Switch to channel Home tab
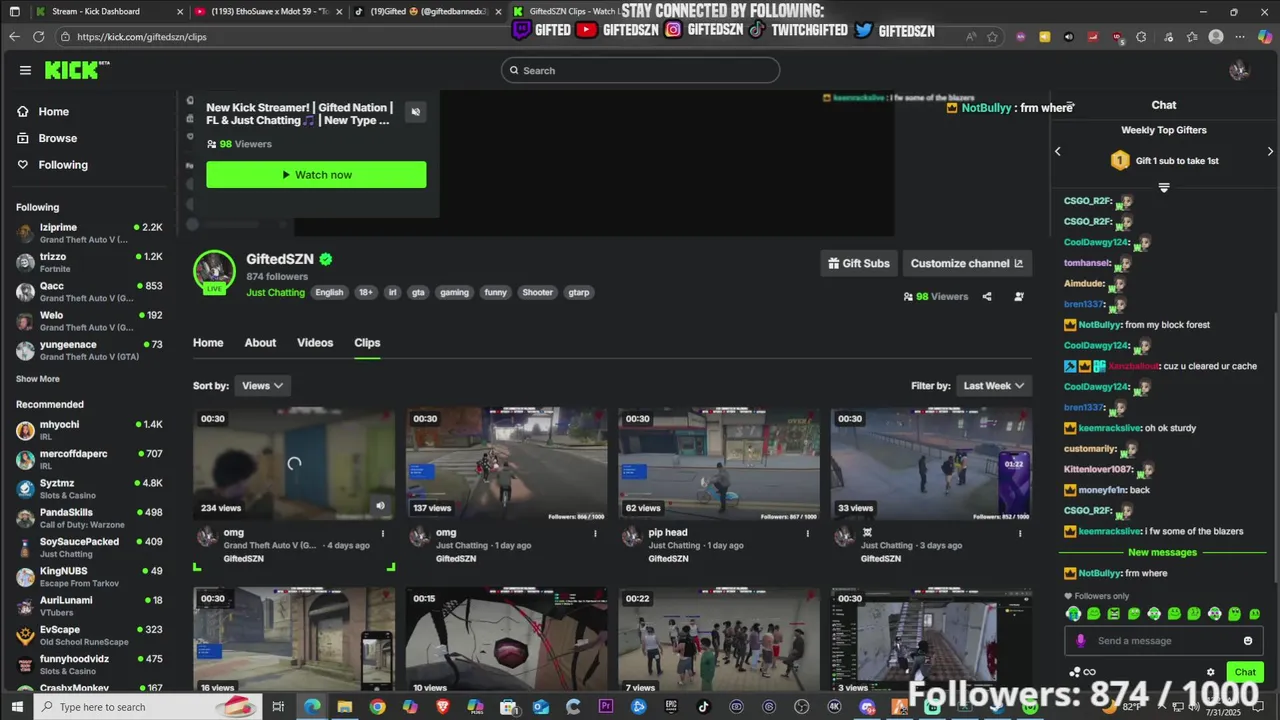This screenshot has height=720, width=1280. [208, 343]
